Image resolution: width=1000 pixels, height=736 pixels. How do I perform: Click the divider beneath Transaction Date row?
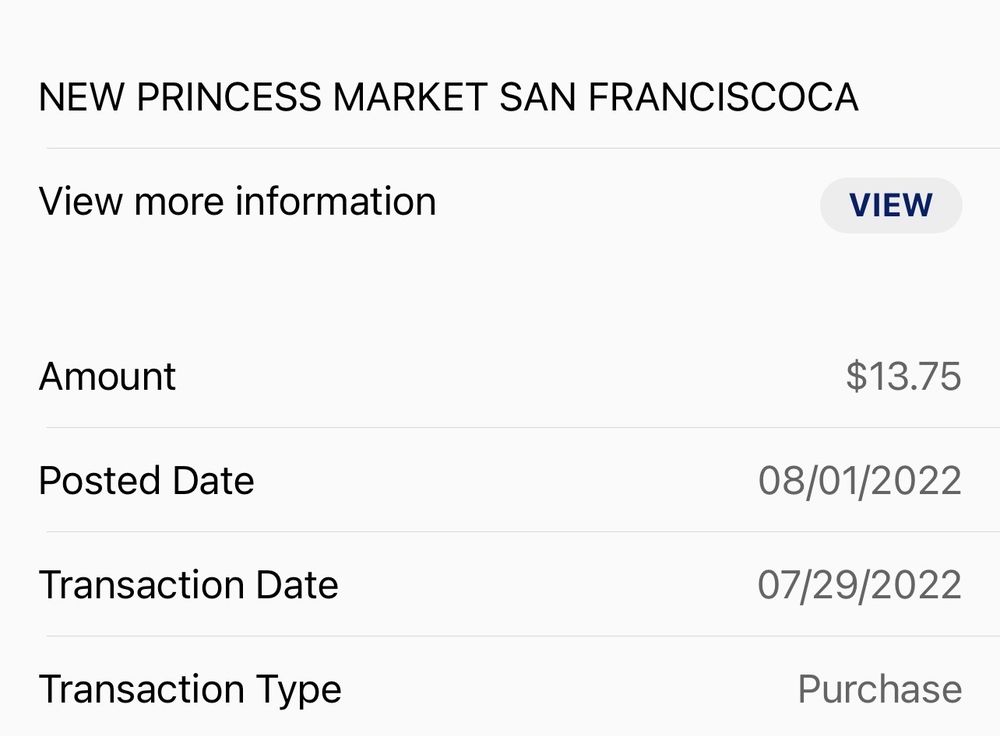[520, 636]
